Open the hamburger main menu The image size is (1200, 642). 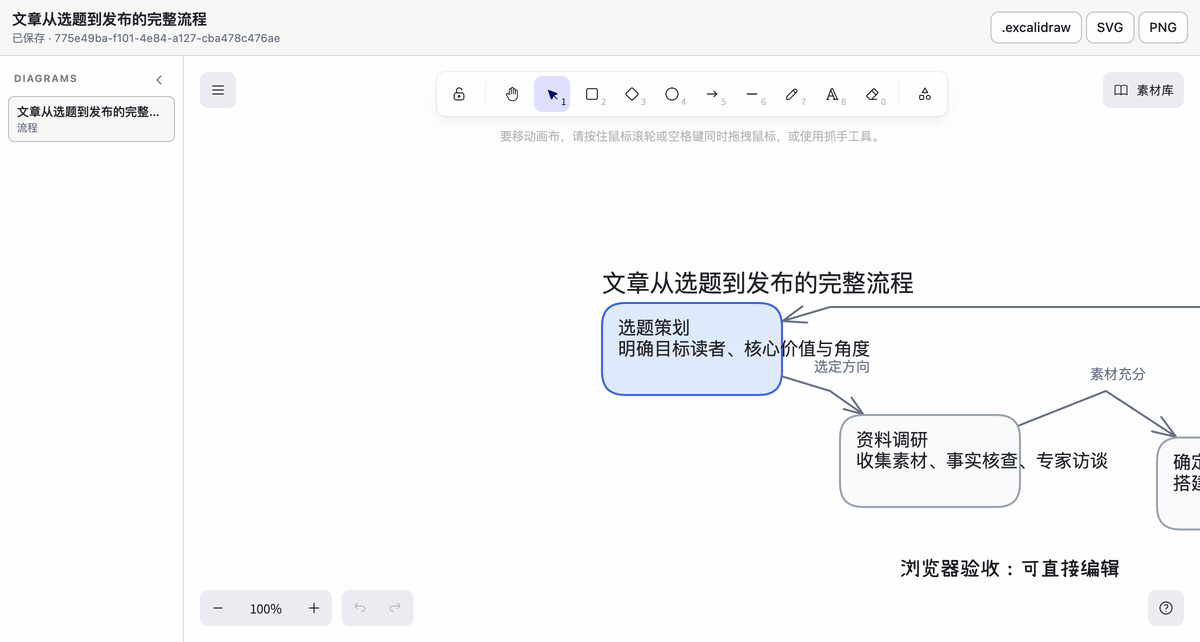click(218, 90)
